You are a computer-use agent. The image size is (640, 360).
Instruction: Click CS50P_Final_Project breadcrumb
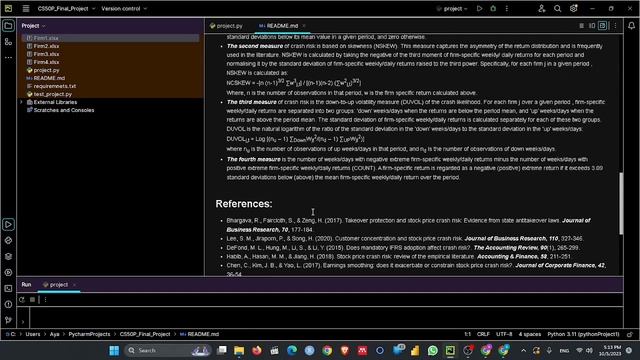(x=144, y=334)
